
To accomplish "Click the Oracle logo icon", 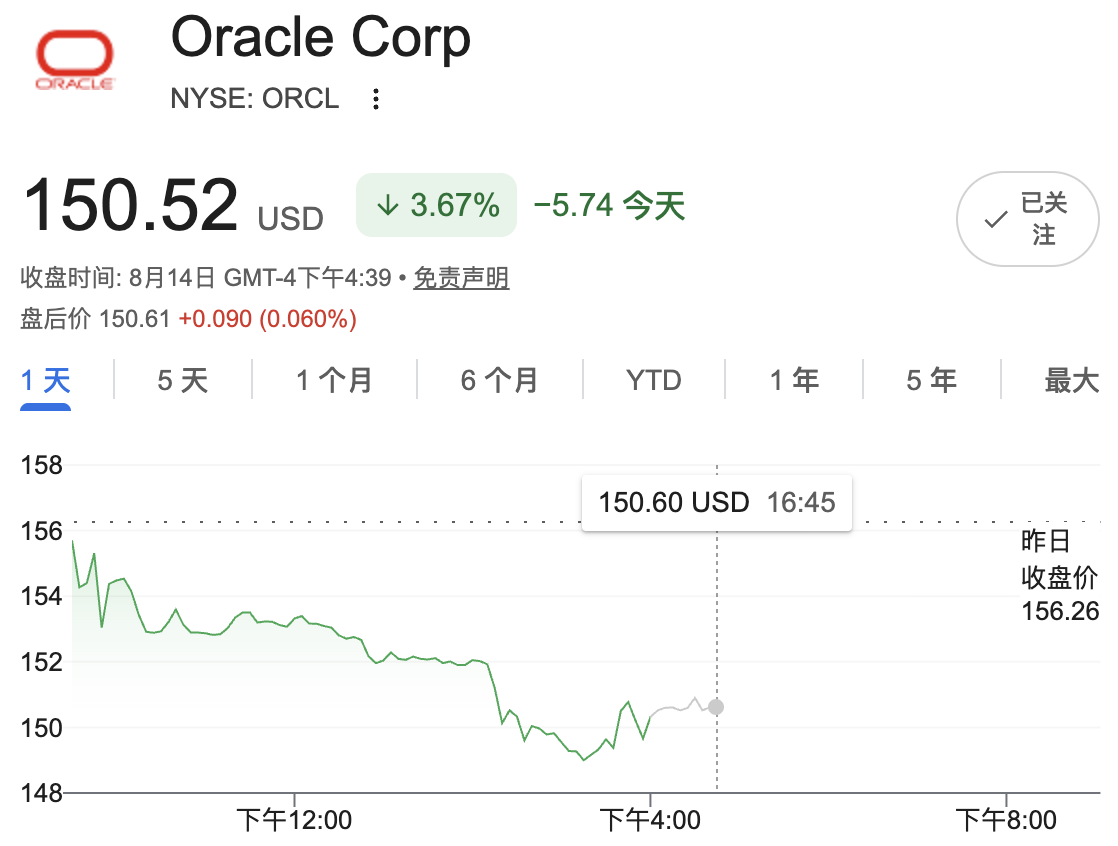I will click(75, 60).
